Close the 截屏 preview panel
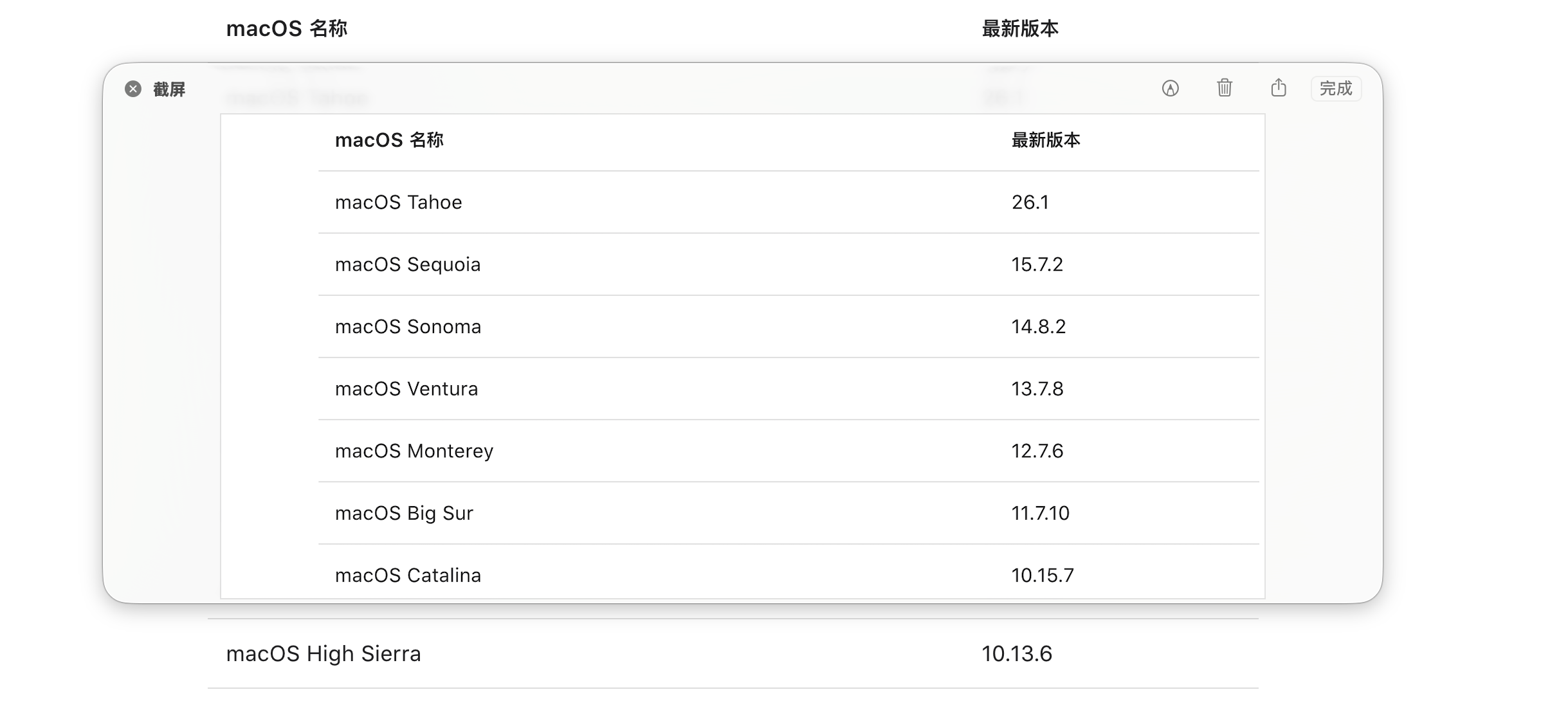 [x=133, y=89]
